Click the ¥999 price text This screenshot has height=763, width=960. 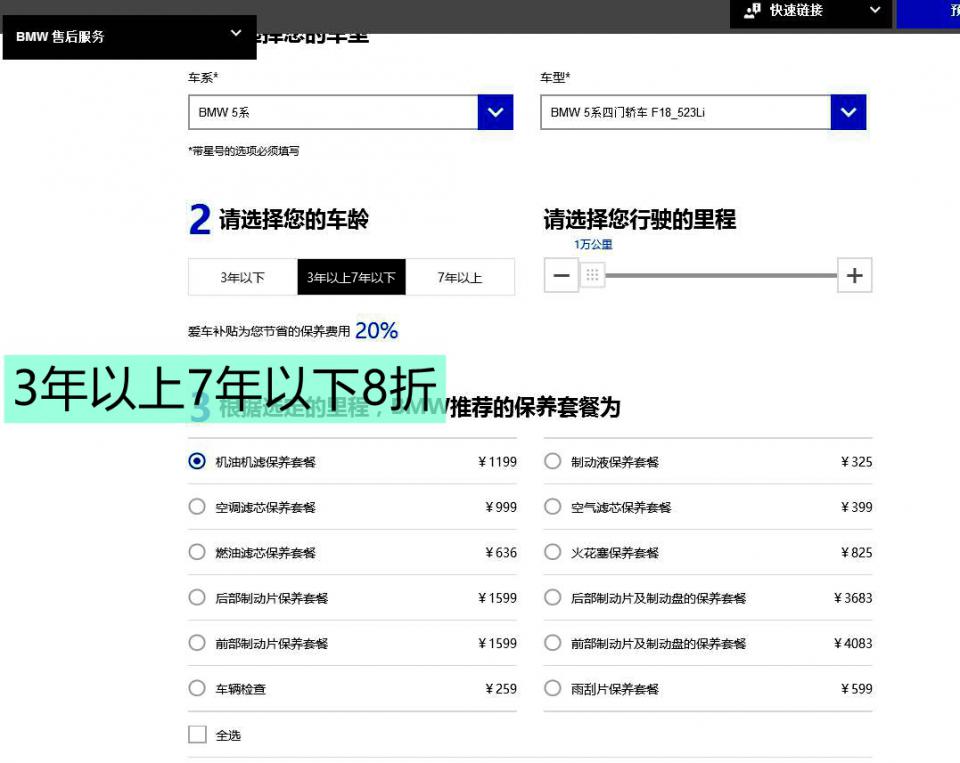coord(501,507)
